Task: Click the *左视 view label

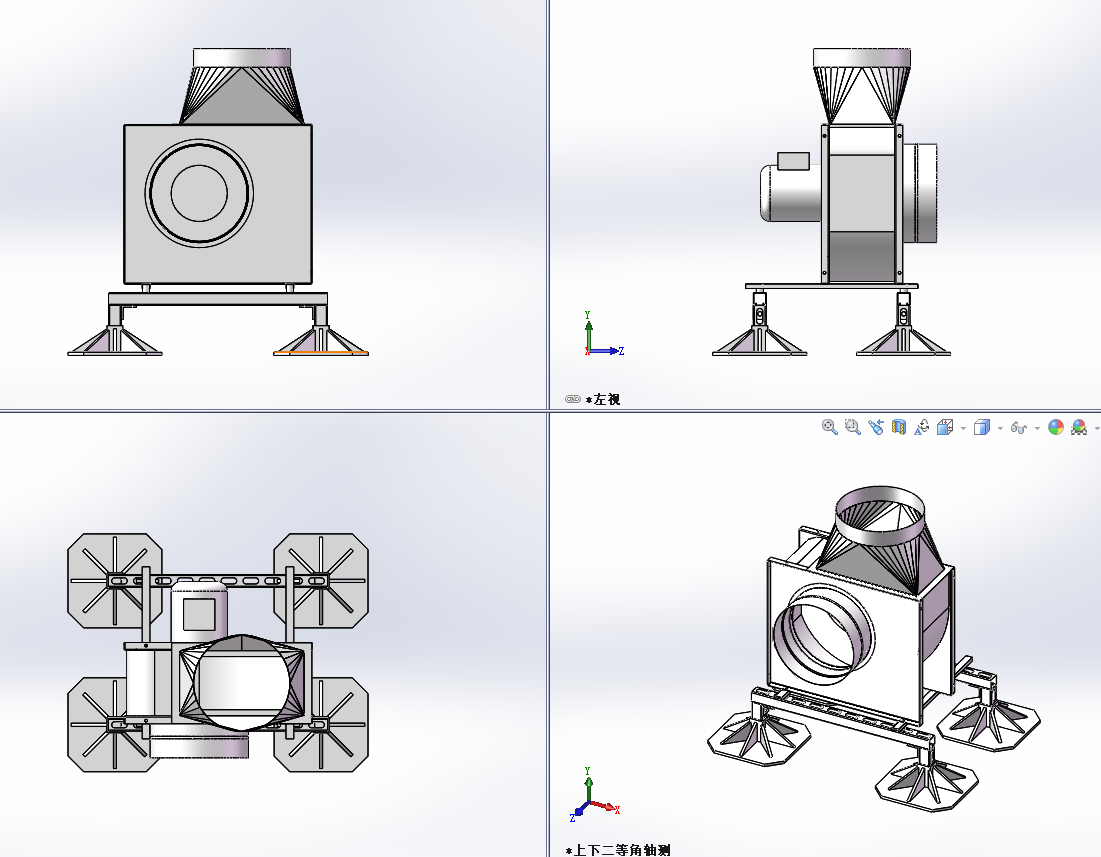Action: coord(603,399)
